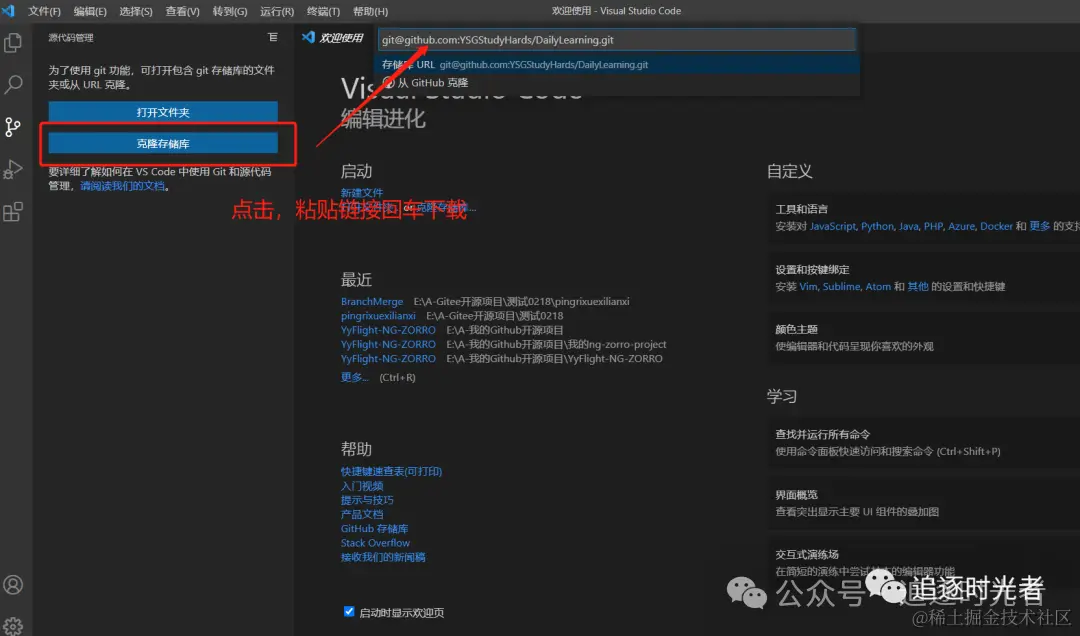Click the 打开文件夹 button
This screenshot has height=636, width=1080.
click(163, 112)
